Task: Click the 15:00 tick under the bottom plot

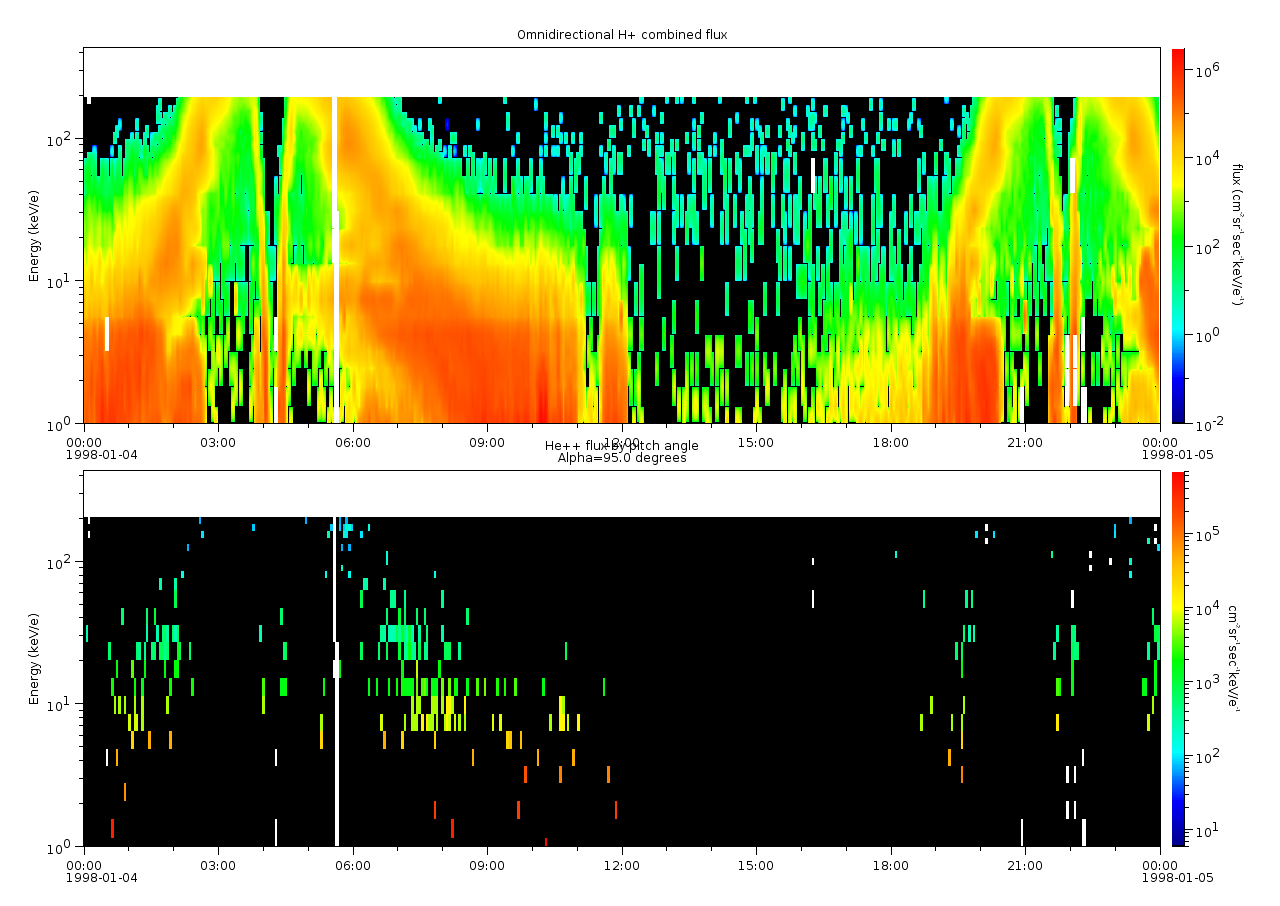Action: [756, 865]
